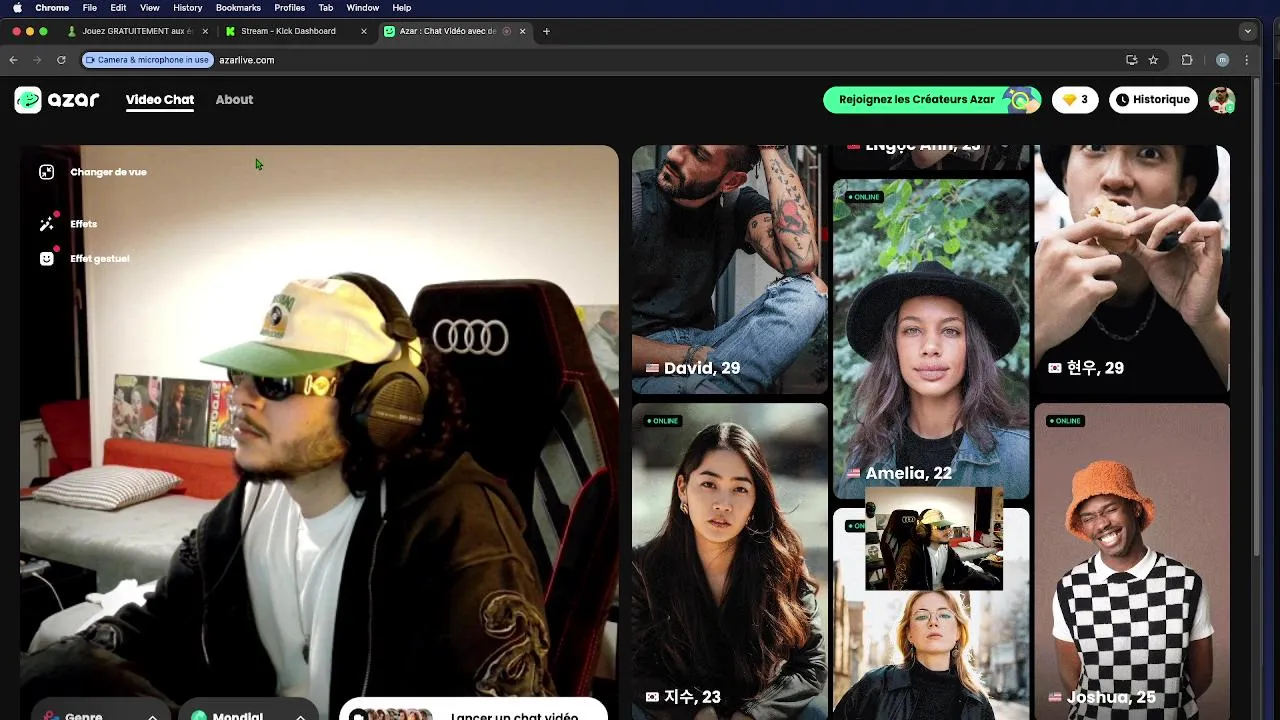Open the Apple menu
Screen dimensions: 1280x720
click(x=17, y=7)
